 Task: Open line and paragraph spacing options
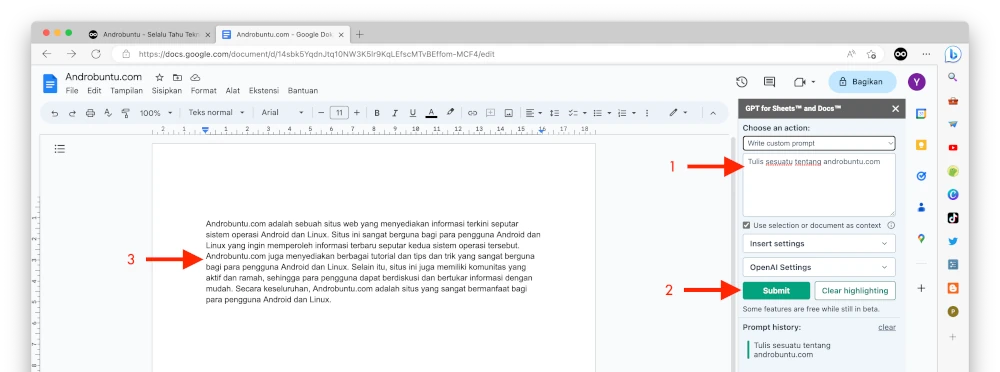pyautogui.click(x=554, y=113)
